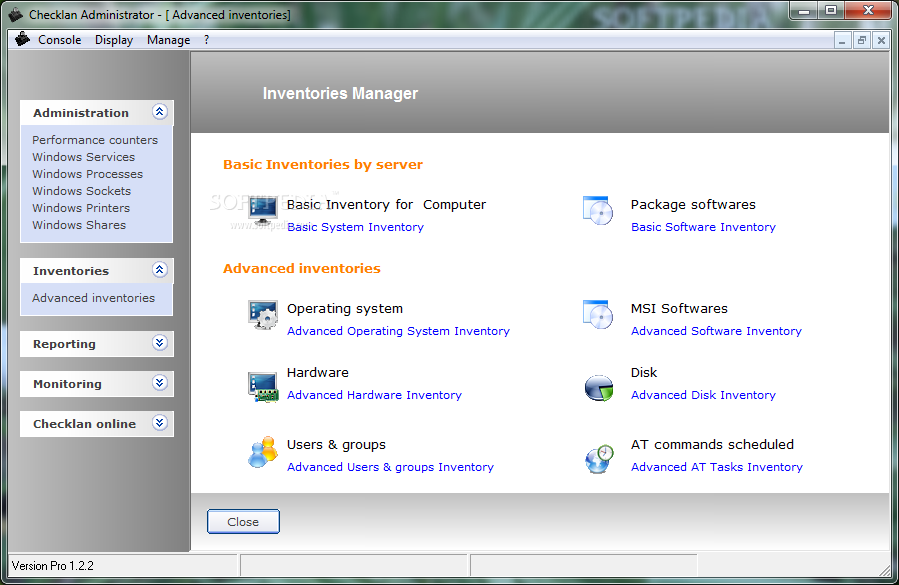Screen dimensions: 899x585
Task: Select Windows Processes in sidebar
Action: [x=88, y=174]
